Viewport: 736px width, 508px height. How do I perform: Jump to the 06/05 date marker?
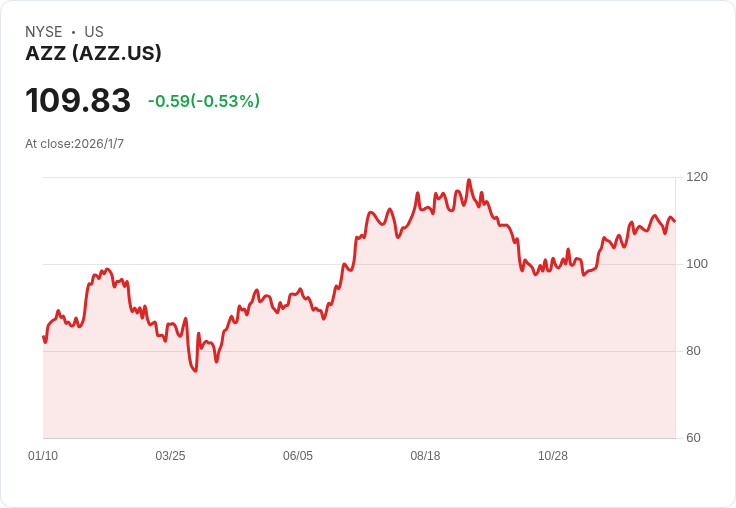coord(298,456)
